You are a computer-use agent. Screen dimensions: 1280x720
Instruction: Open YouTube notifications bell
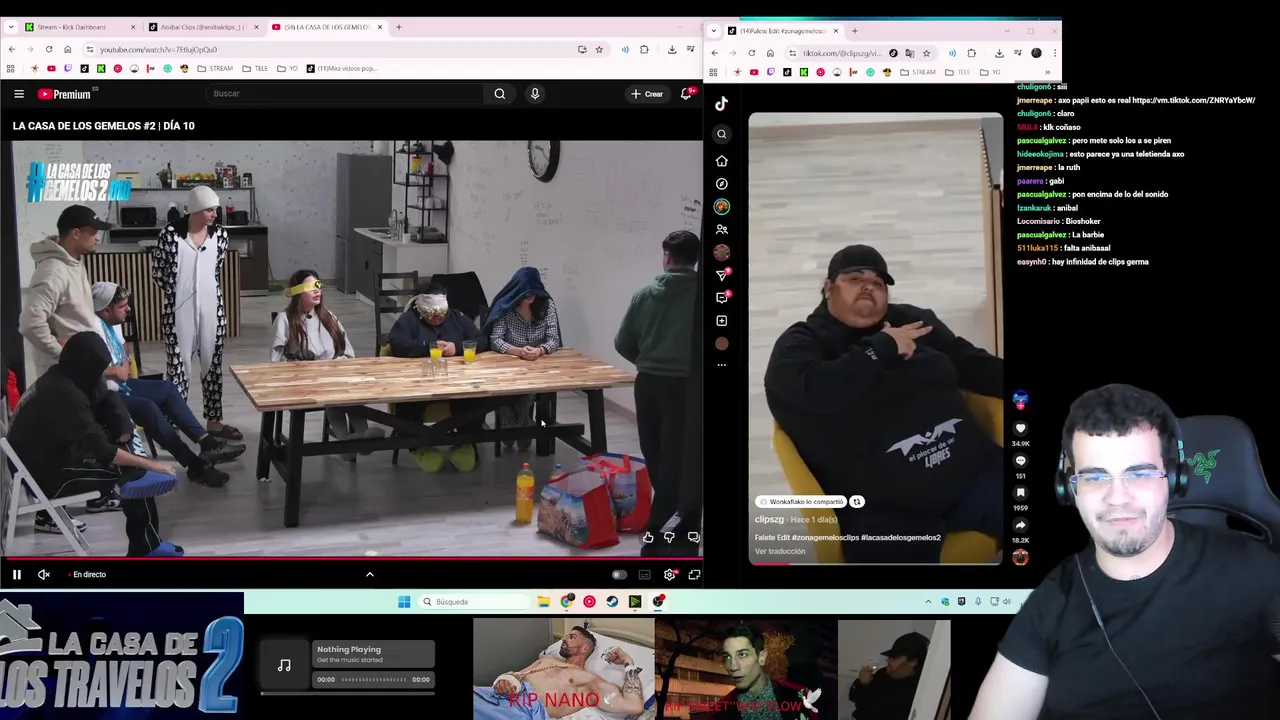coord(687,94)
